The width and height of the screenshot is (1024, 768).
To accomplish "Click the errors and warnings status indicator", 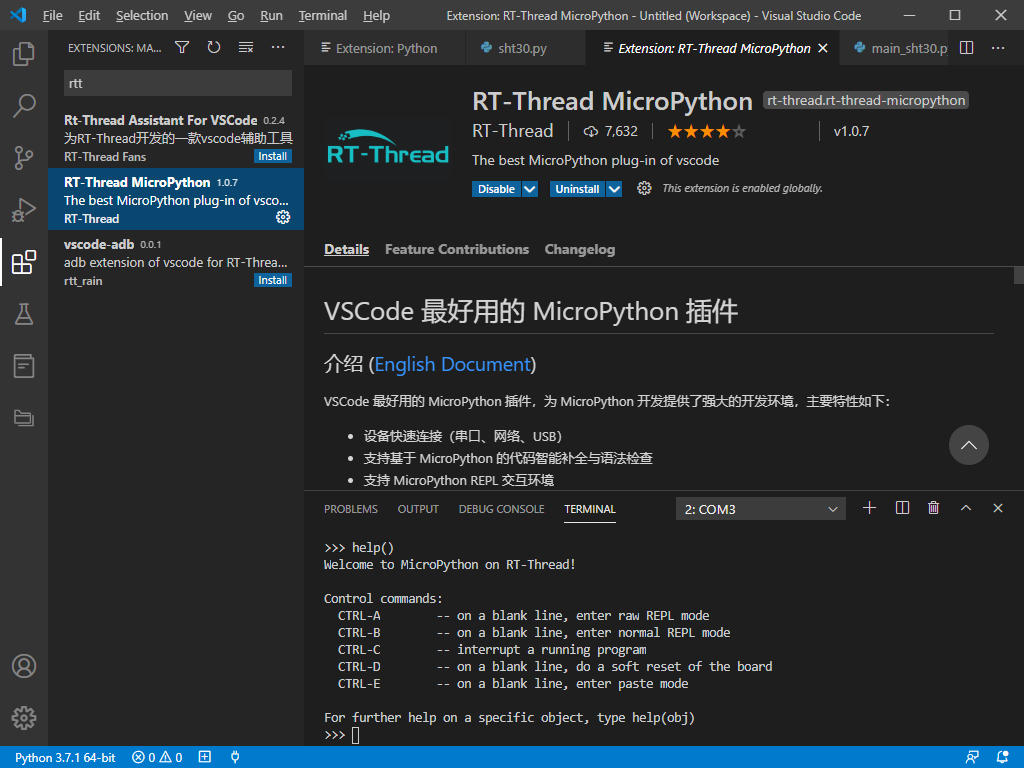I will [x=157, y=758].
